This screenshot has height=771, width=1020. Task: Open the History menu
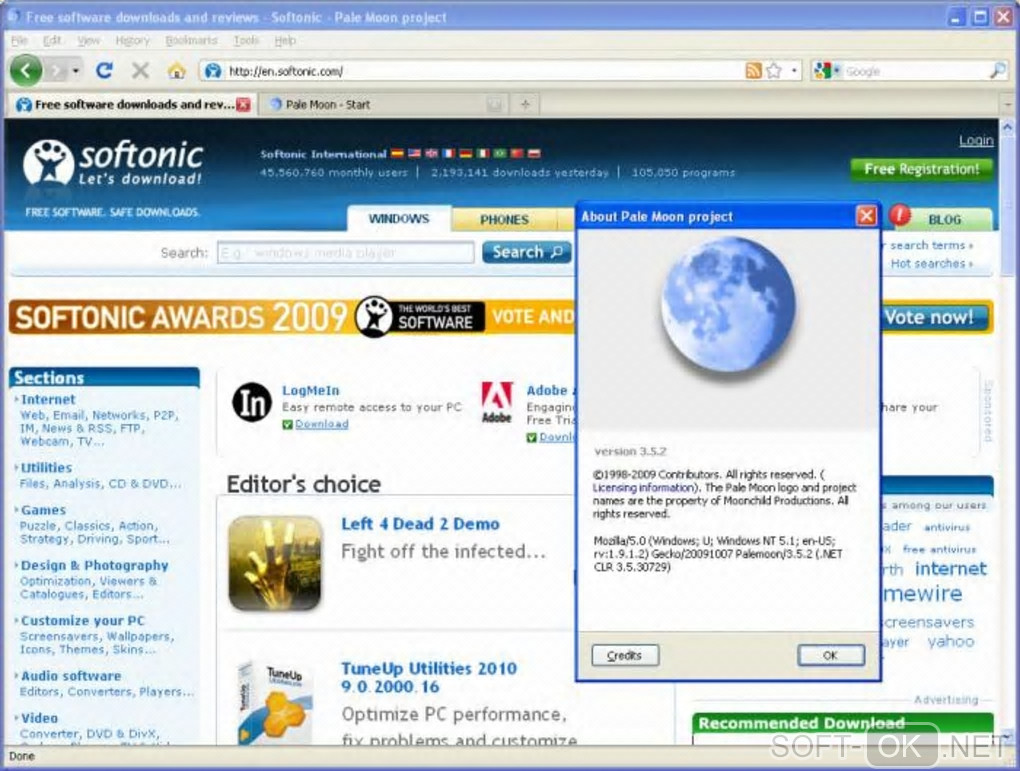coord(133,40)
